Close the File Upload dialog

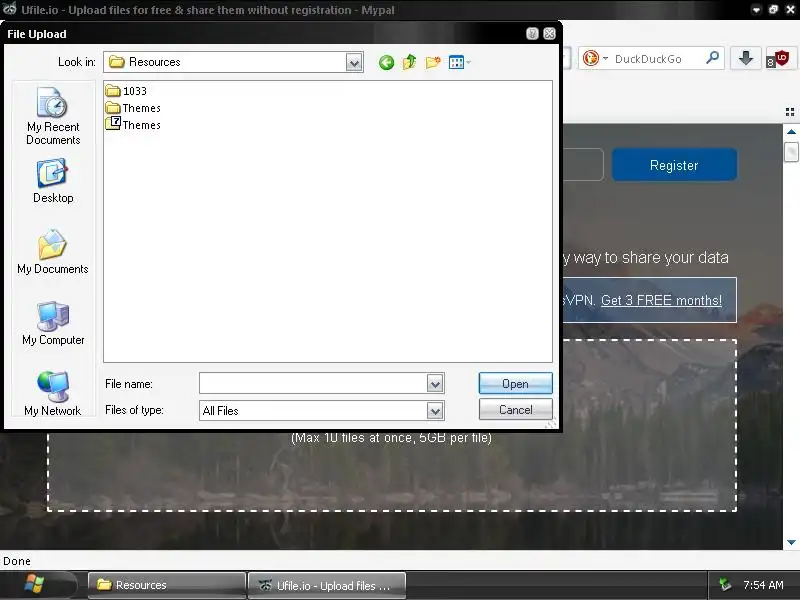pos(549,34)
